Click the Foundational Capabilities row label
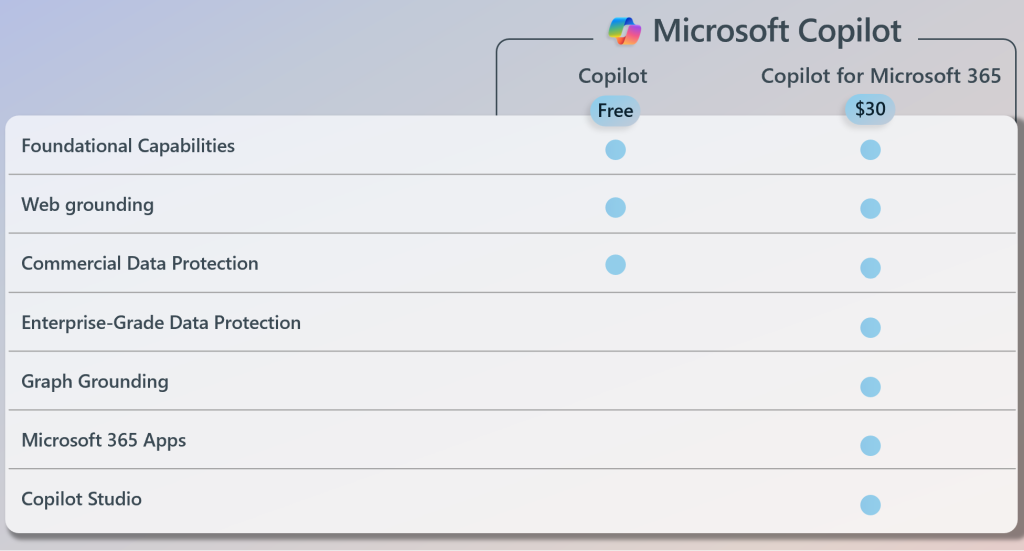This screenshot has width=1024, height=551. [128, 146]
